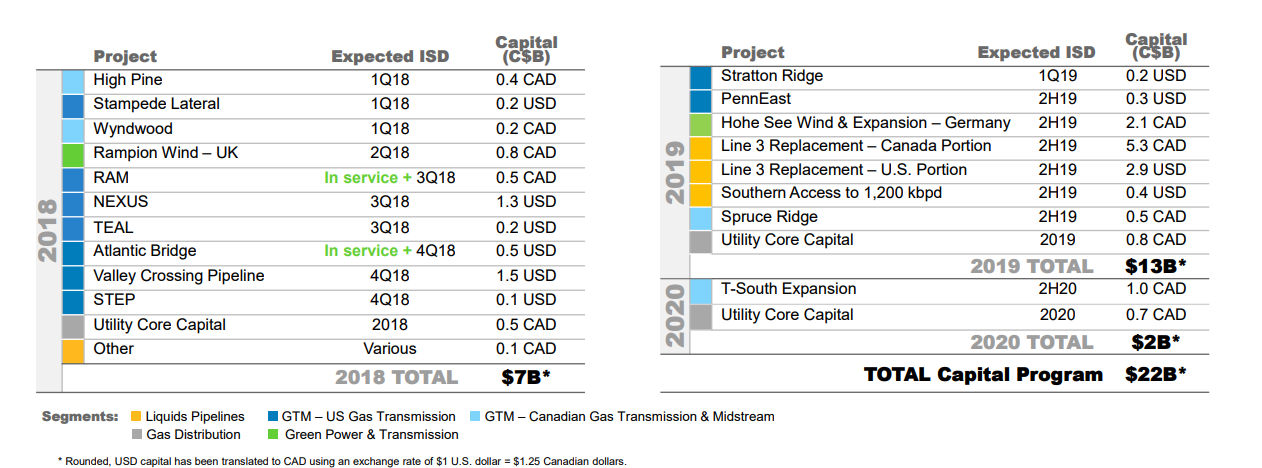Click the '5.3 CAD' capital value
Viewport: 1262px width, 468px height.
[x=1156, y=146]
